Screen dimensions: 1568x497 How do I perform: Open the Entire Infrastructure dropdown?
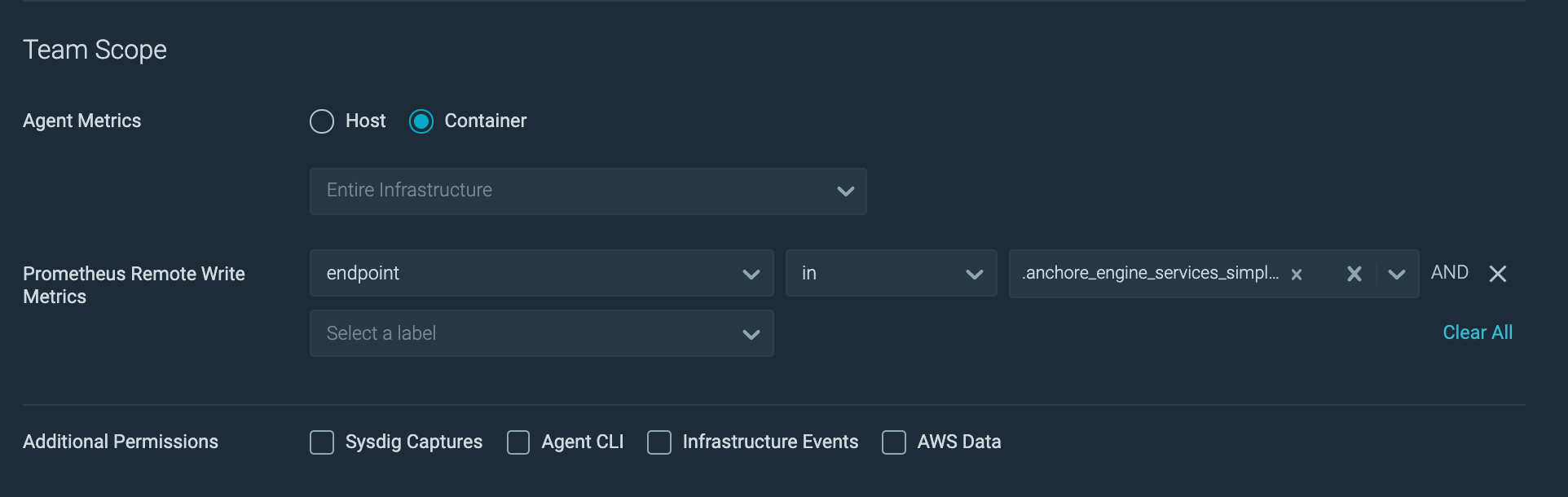click(x=587, y=191)
